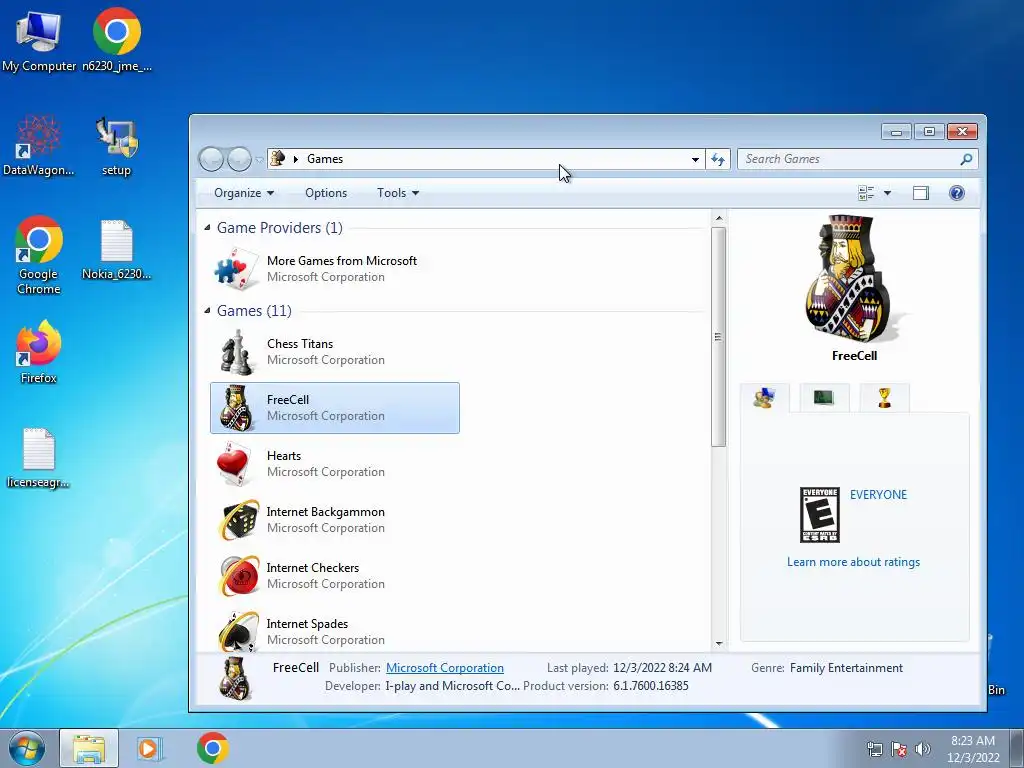Select the Internet Spades icon

238,632
